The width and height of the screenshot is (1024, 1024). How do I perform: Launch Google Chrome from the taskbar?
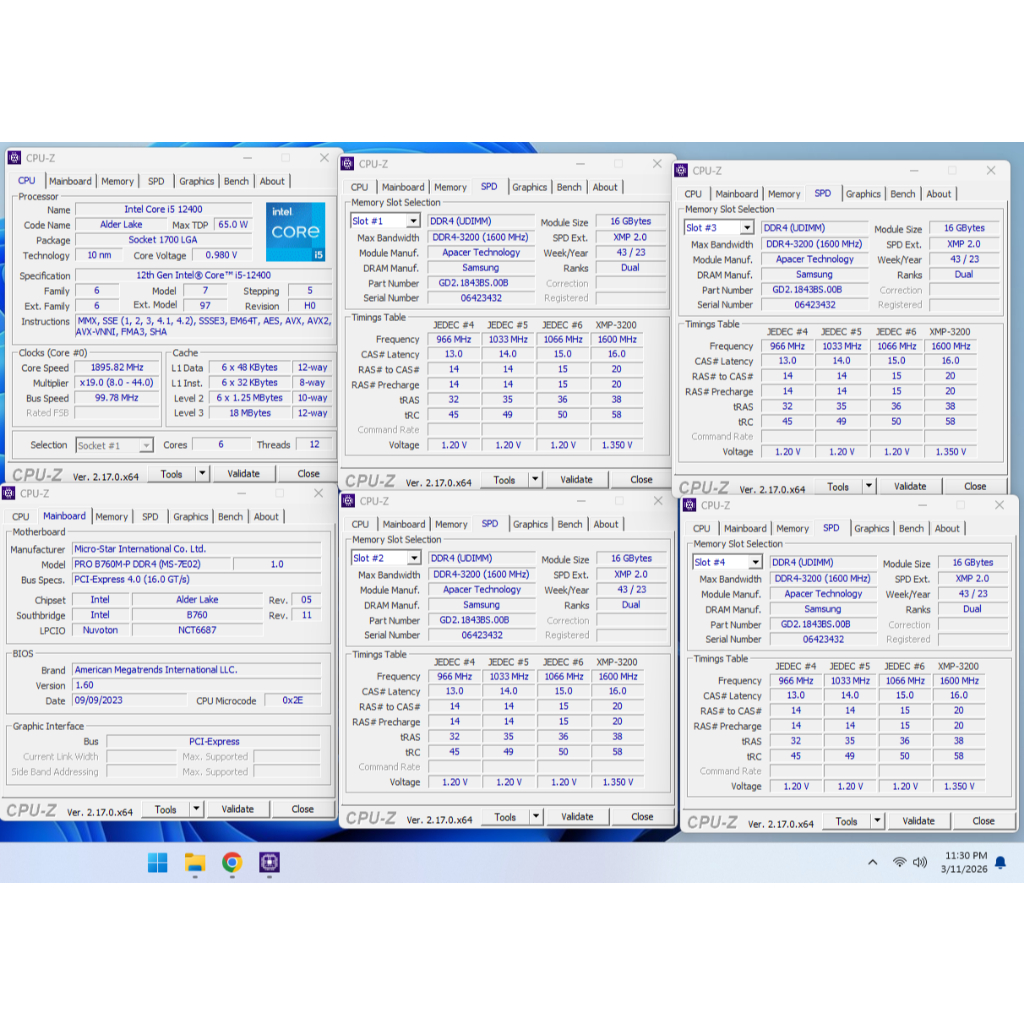click(232, 862)
